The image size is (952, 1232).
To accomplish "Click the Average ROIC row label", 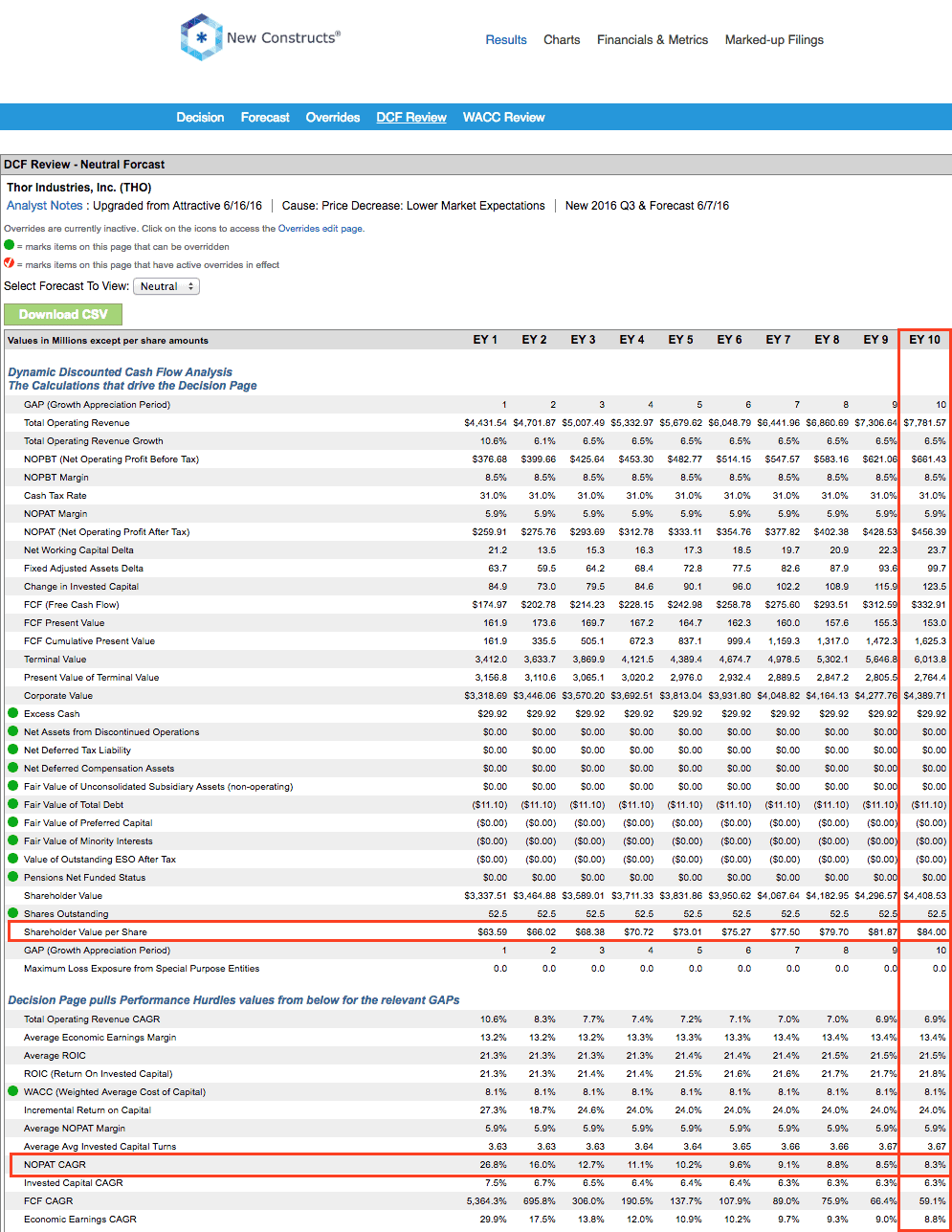I will pyautogui.click(x=54, y=1056).
